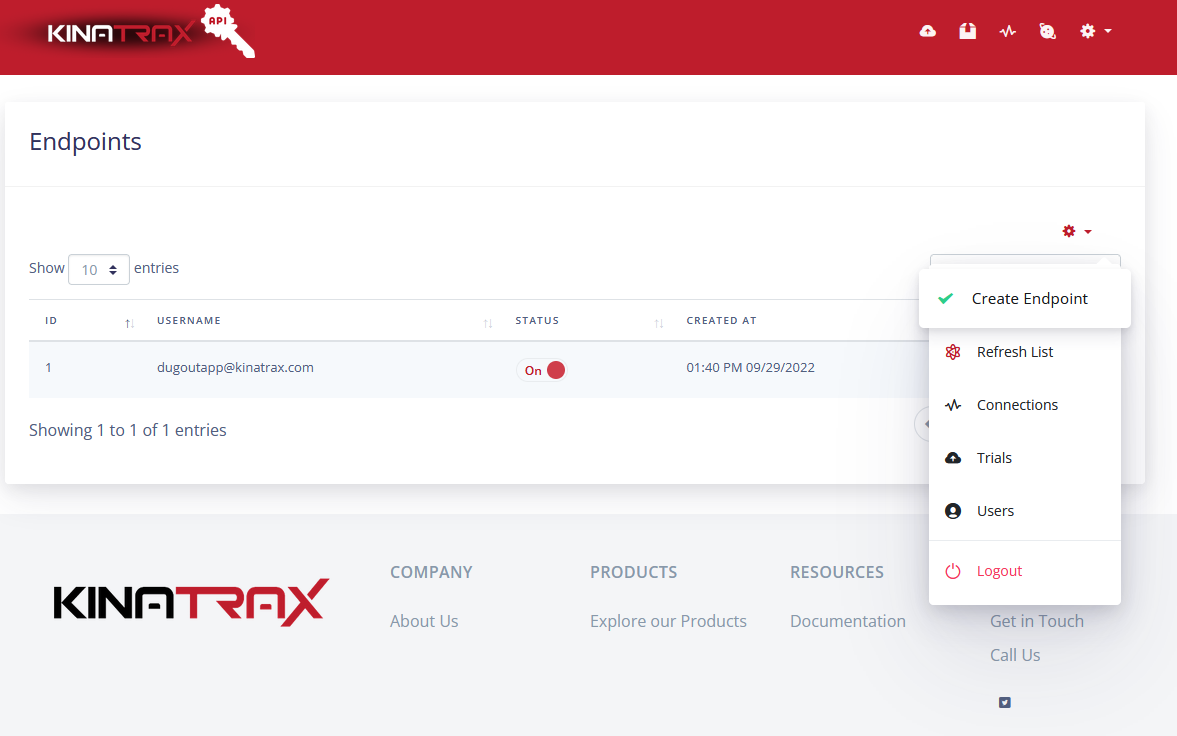Image resolution: width=1177 pixels, height=736 pixels.
Task: Click the cloud upload icon in header
Action: [x=927, y=31]
